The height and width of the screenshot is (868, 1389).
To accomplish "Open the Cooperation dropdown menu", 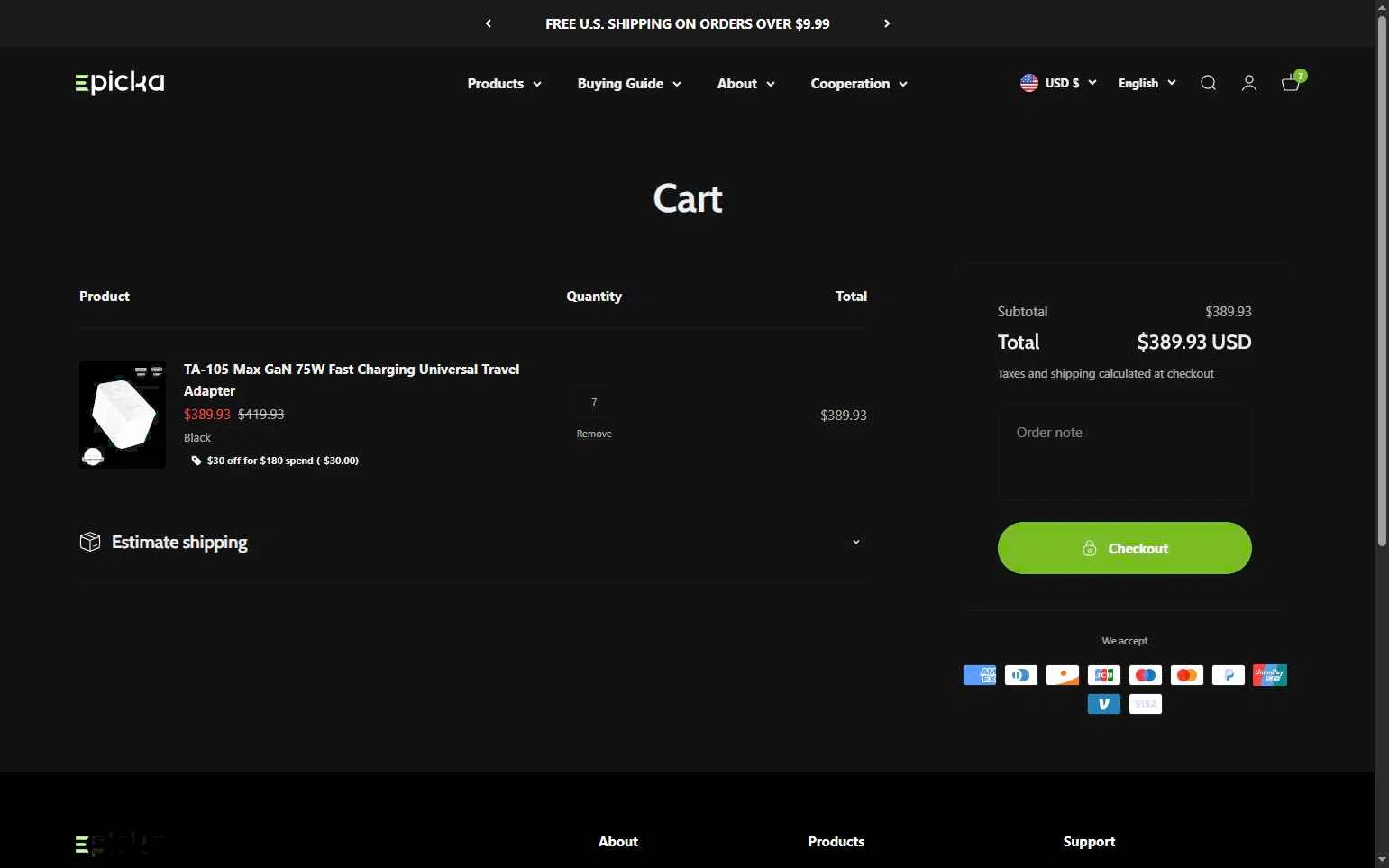I will [859, 84].
